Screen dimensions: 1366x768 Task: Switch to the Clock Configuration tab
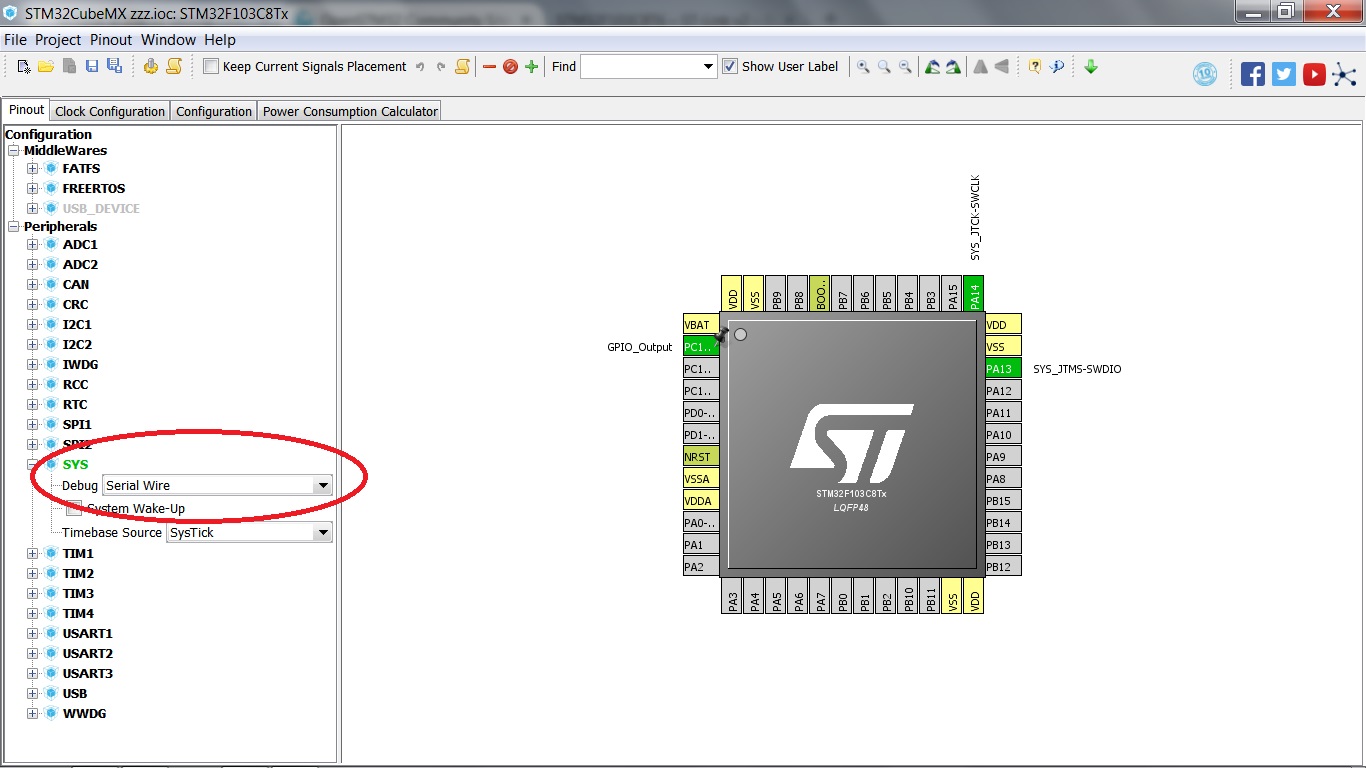pyautogui.click(x=110, y=111)
